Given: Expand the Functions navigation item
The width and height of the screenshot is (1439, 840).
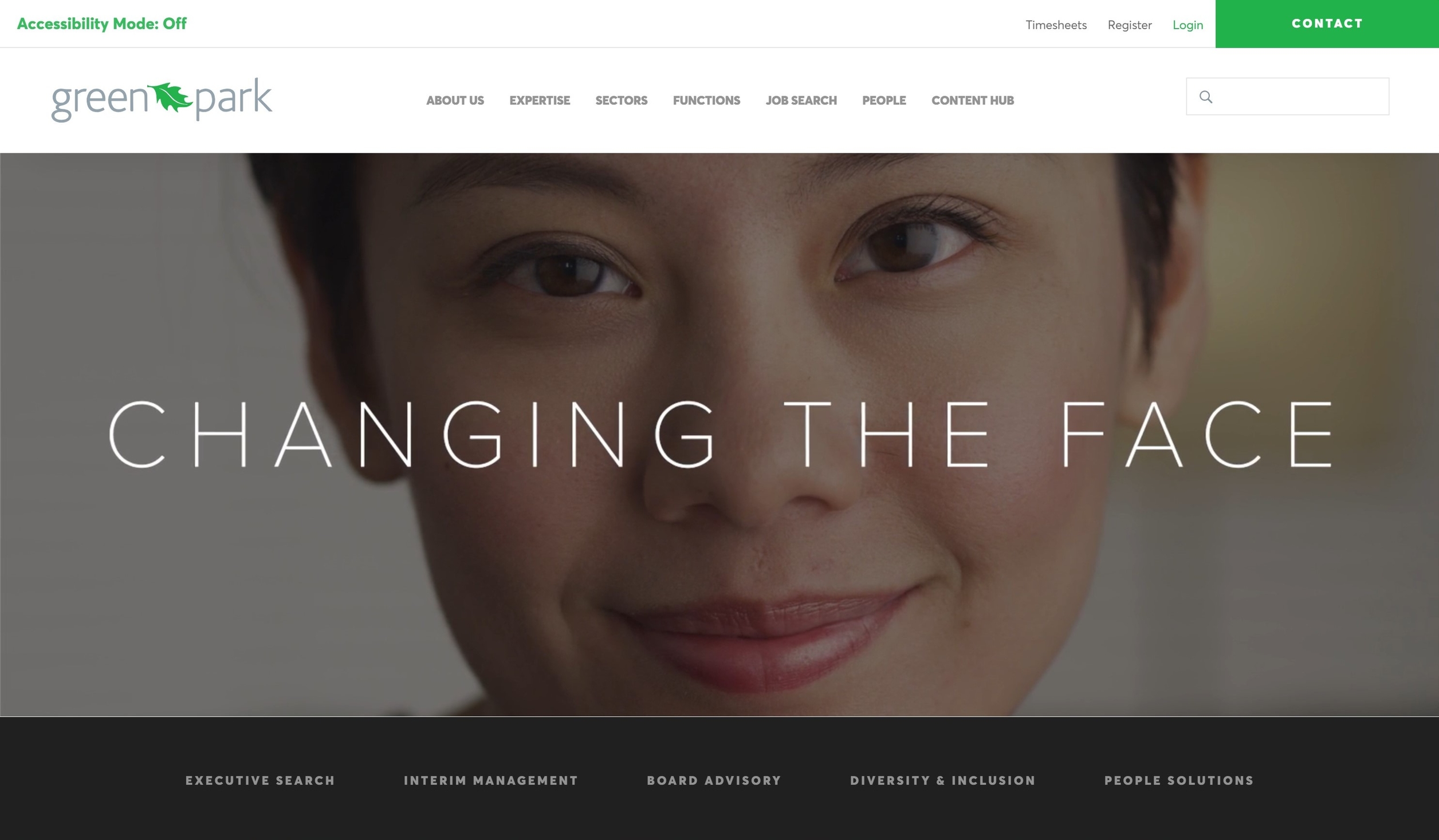Looking at the screenshot, I should pos(706,100).
